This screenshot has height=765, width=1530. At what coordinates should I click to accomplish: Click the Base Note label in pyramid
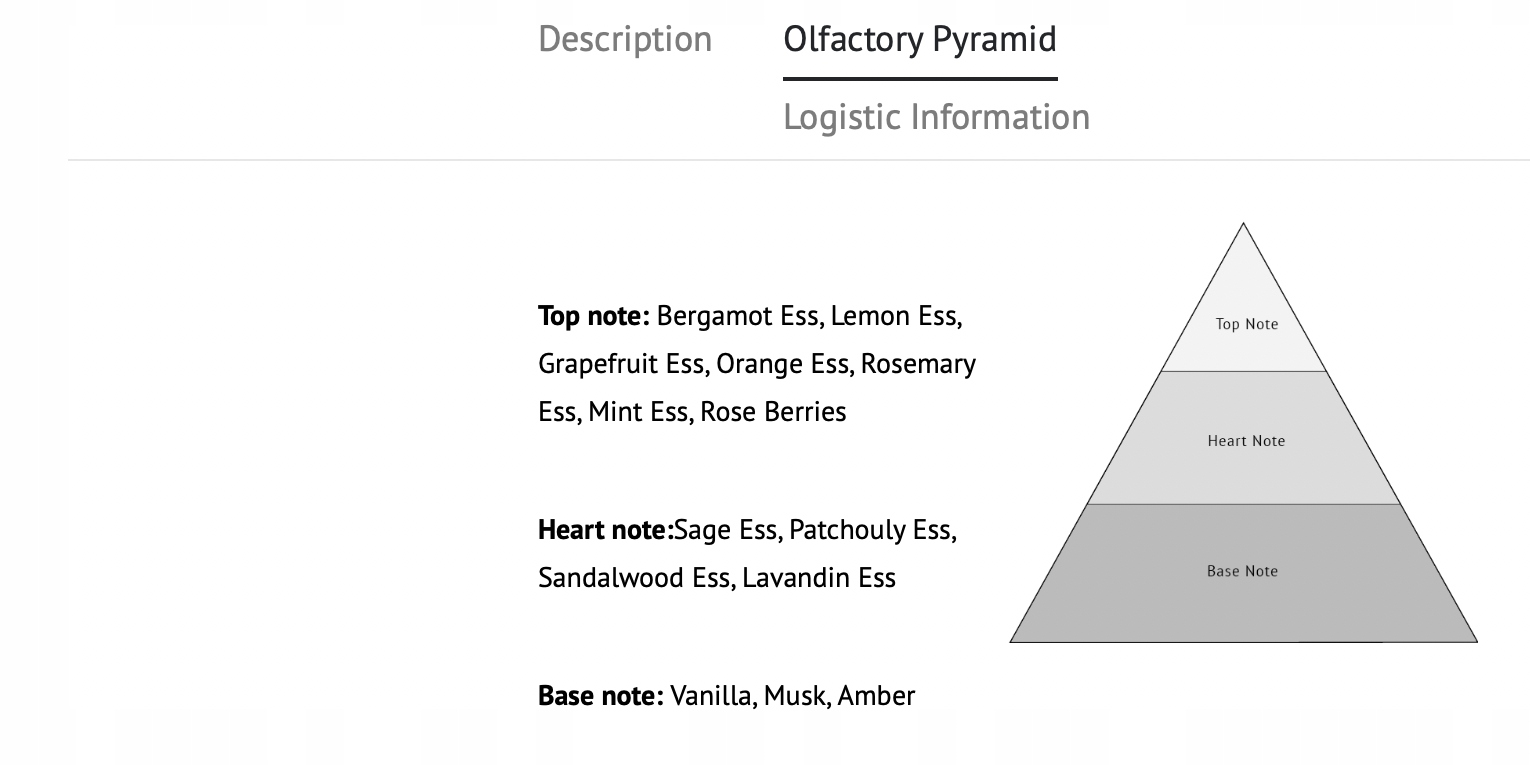pos(1242,571)
